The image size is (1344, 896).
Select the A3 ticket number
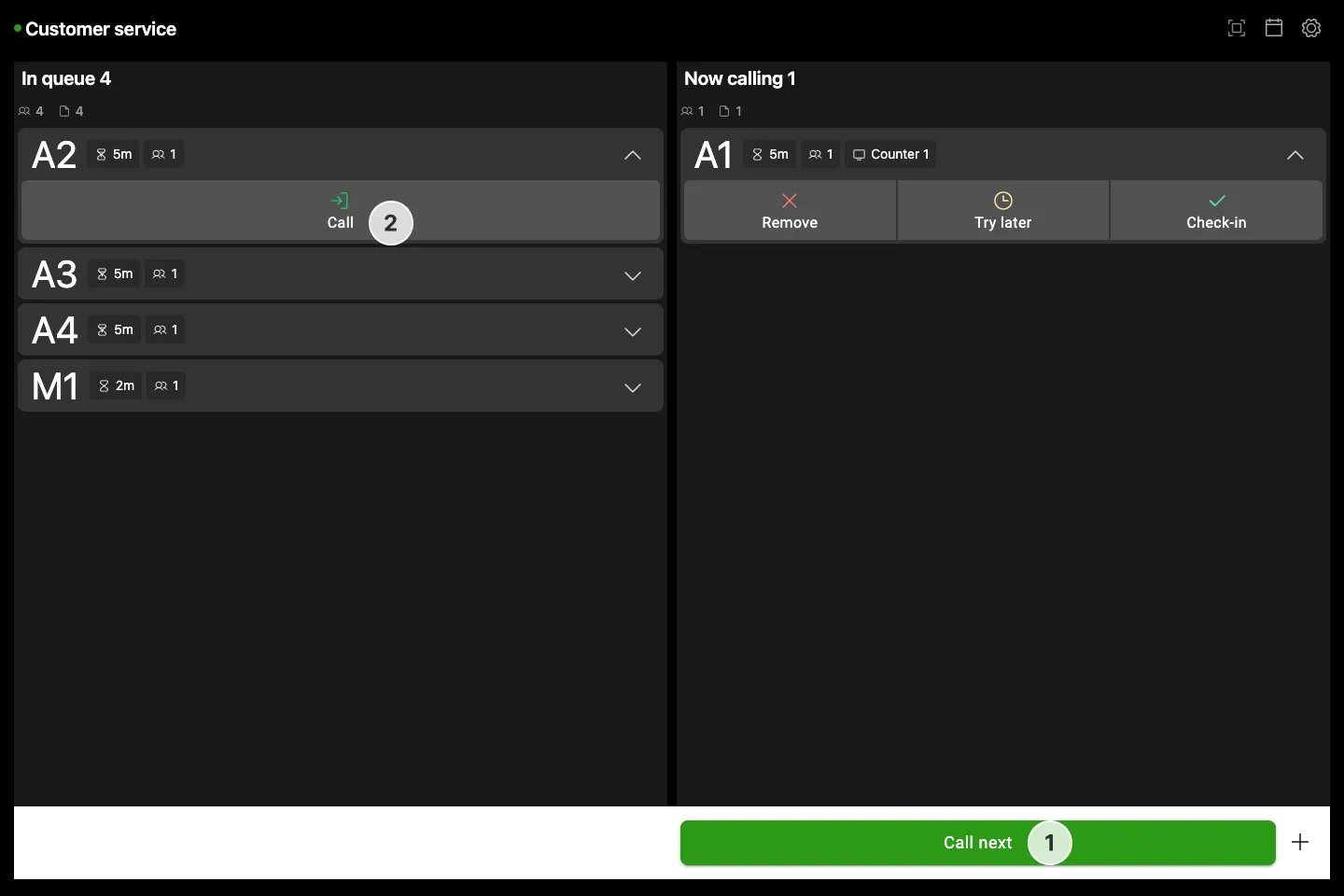tap(54, 274)
